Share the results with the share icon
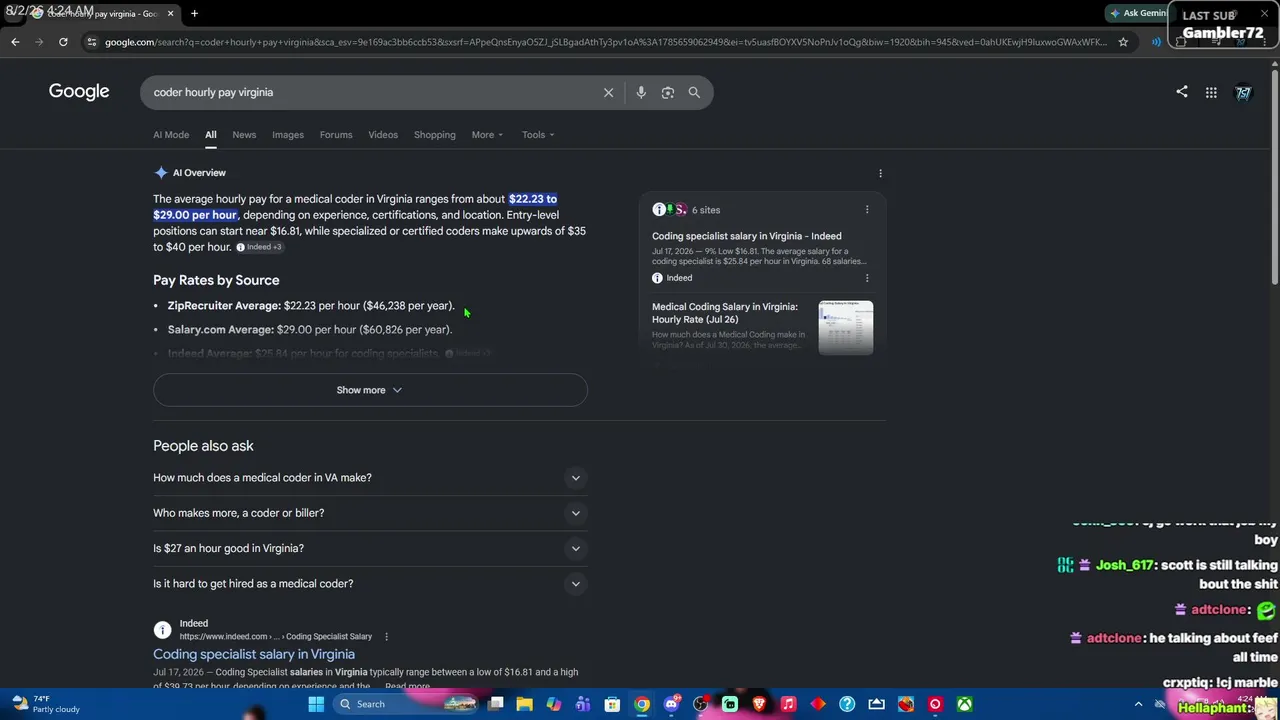The height and width of the screenshot is (720, 1280). click(1182, 92)
